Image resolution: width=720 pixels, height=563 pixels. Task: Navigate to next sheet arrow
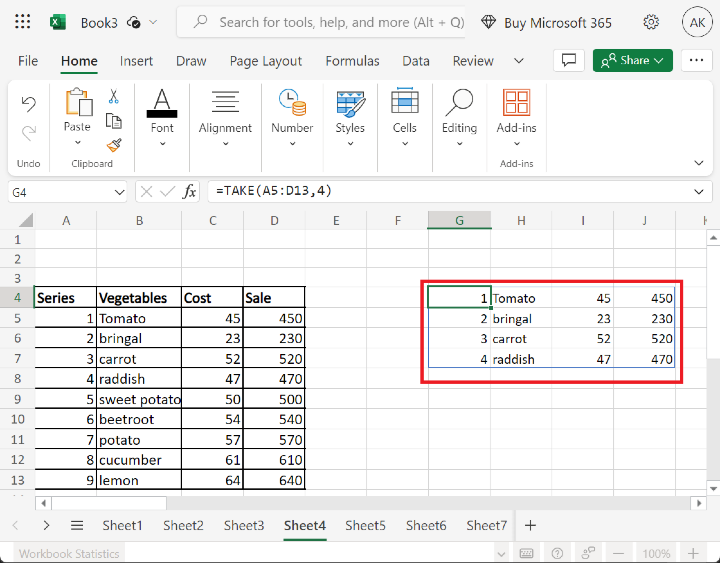[46, 525]
